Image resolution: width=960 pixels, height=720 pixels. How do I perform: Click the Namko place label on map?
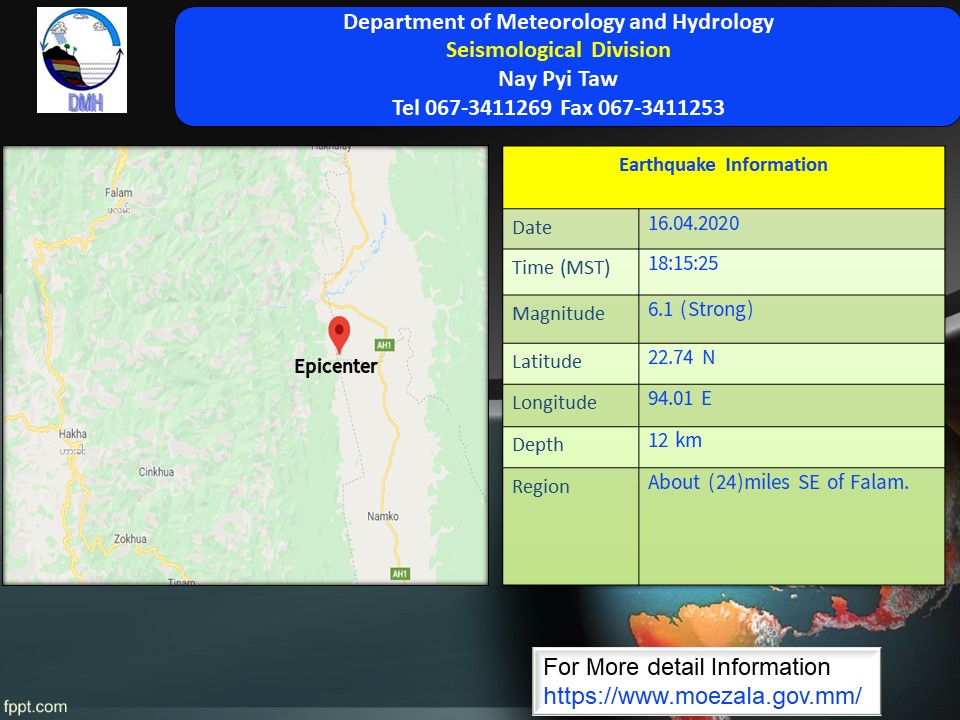(383, 516)
